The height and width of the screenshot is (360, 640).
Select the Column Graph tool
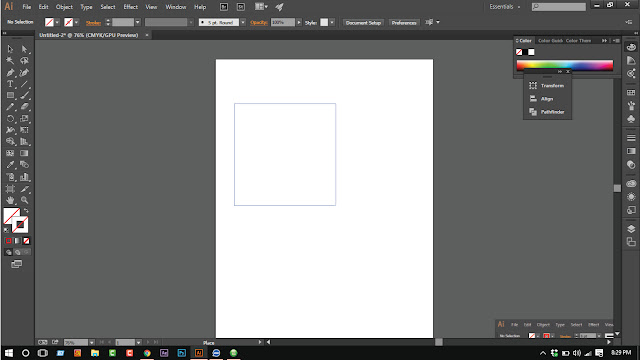point(24,177)
